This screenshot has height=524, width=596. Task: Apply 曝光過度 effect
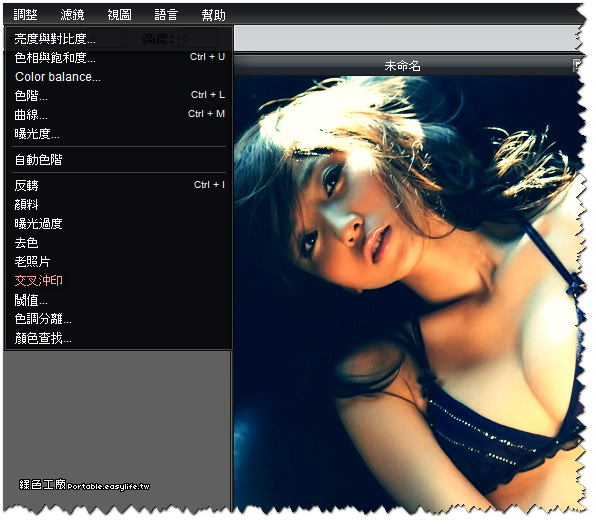point(119,223)
